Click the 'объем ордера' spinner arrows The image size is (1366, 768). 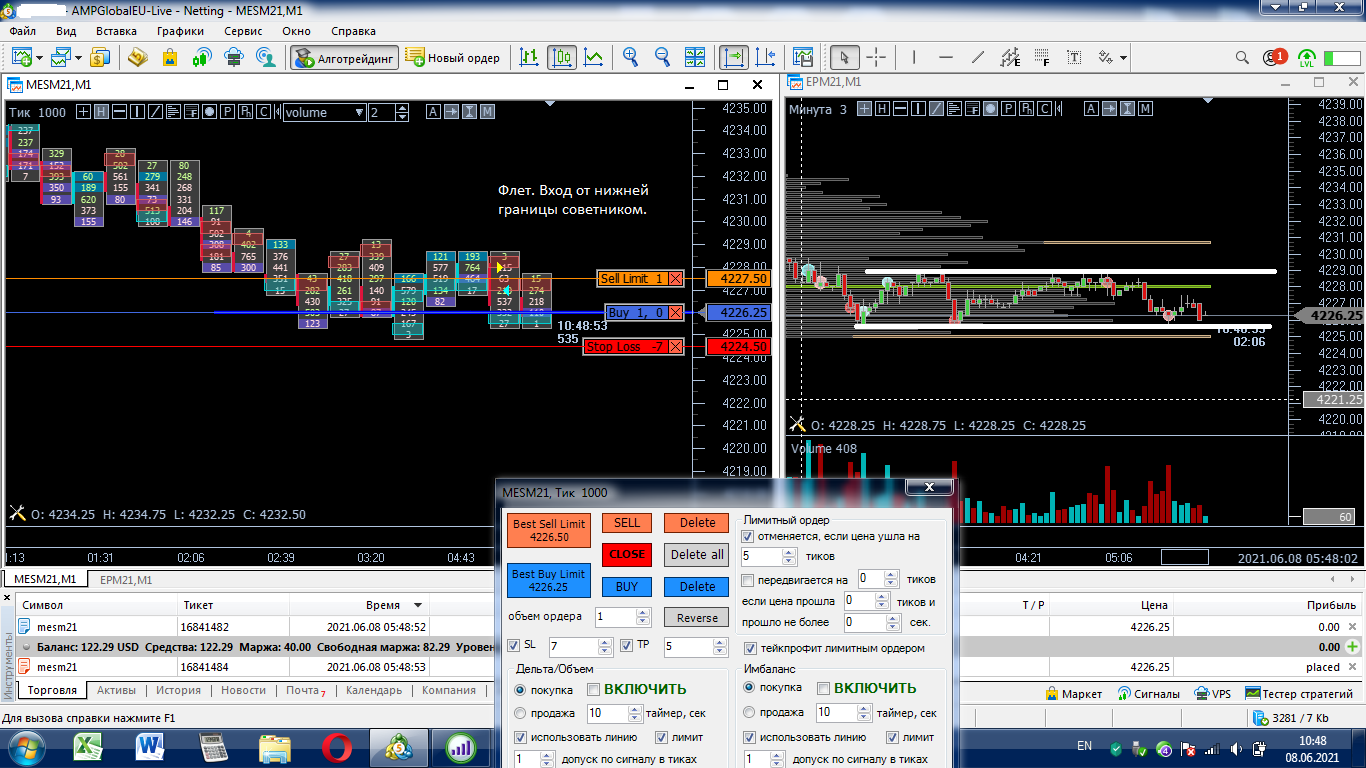pos(643,617)
